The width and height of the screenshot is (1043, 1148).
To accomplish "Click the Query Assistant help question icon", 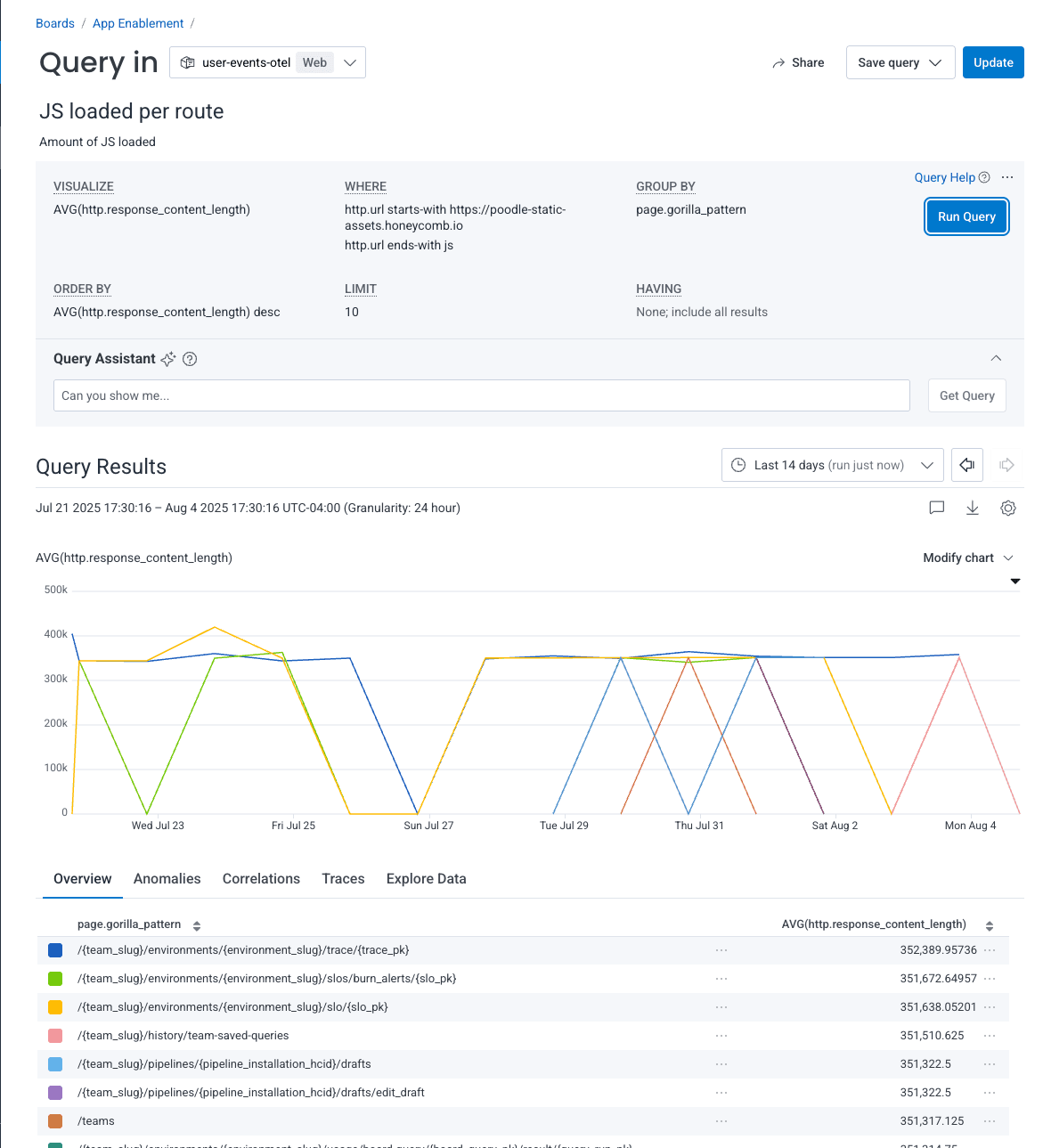I will click(190, 359).
